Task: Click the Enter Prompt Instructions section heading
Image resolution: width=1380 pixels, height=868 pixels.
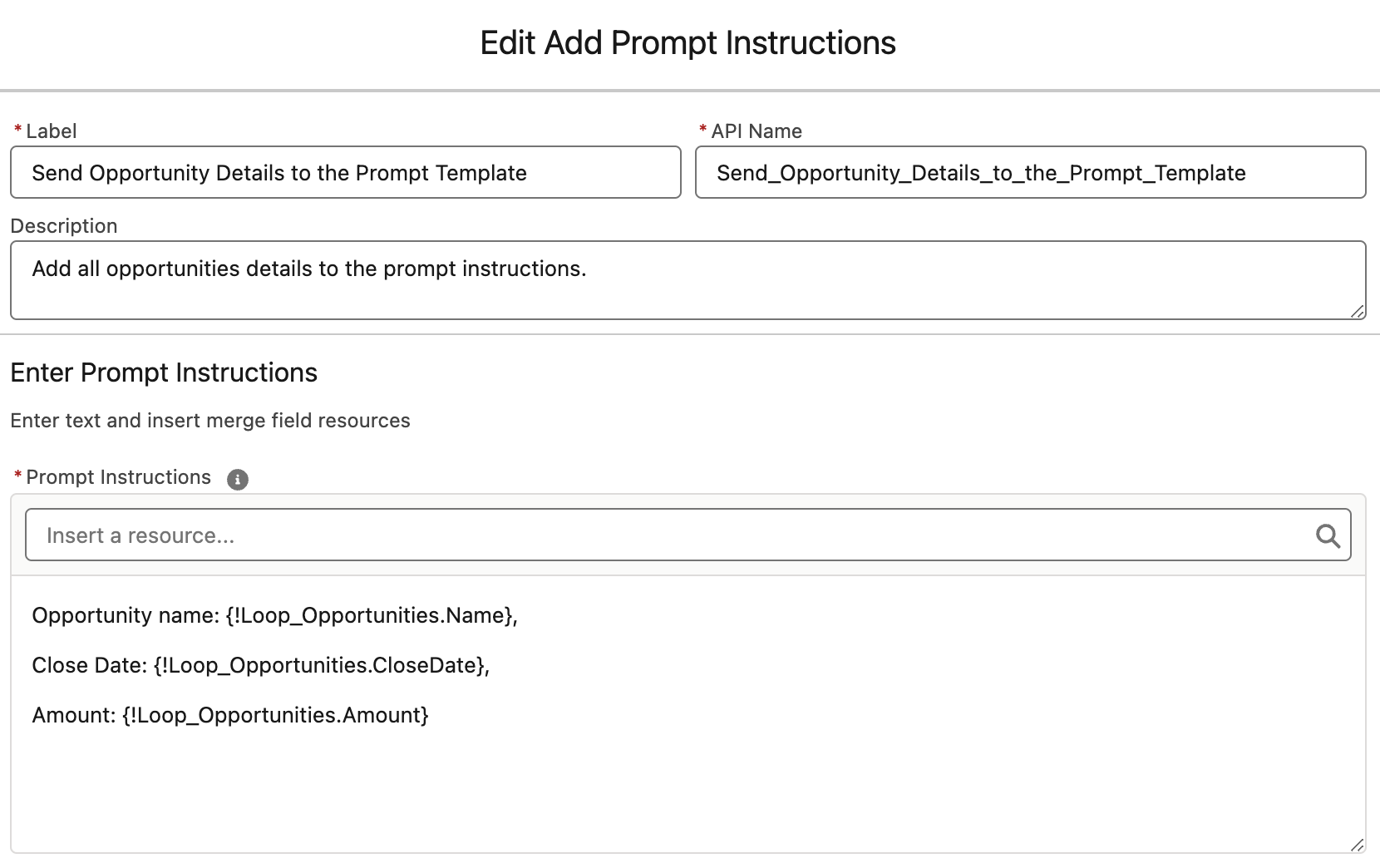Action: [163, 372]
